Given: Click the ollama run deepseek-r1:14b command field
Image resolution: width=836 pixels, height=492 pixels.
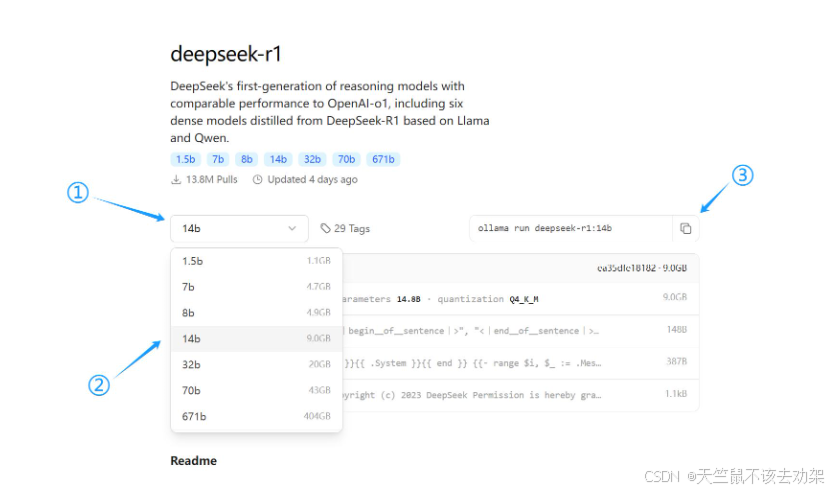Looking at the screenshot, I should pos(570,229).
